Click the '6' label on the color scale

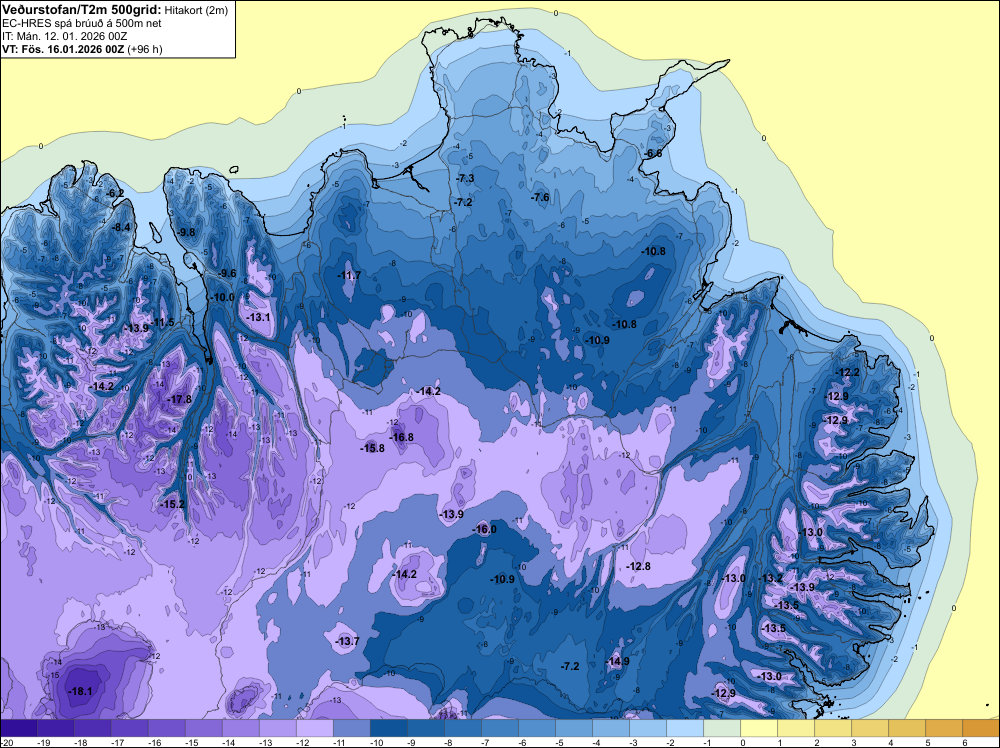964,742
